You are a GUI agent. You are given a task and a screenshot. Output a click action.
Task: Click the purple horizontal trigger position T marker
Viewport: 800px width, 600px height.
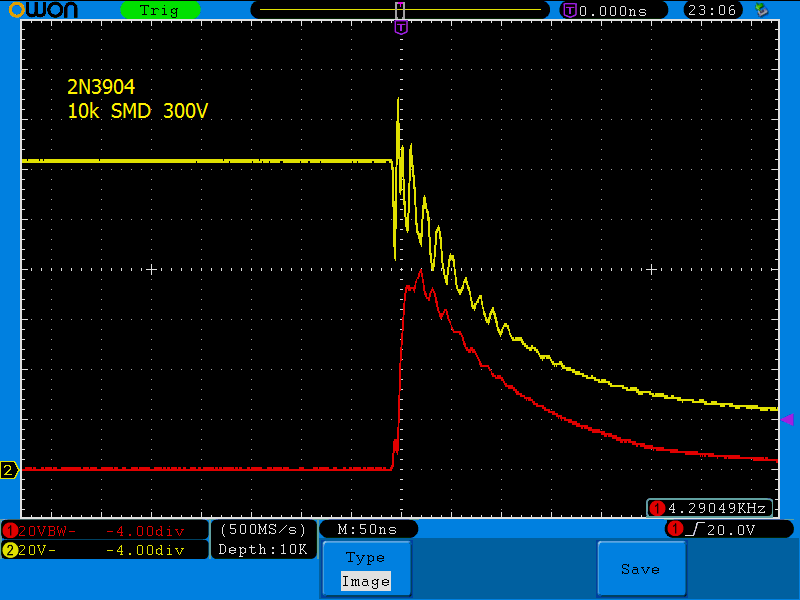click(401, 28)
